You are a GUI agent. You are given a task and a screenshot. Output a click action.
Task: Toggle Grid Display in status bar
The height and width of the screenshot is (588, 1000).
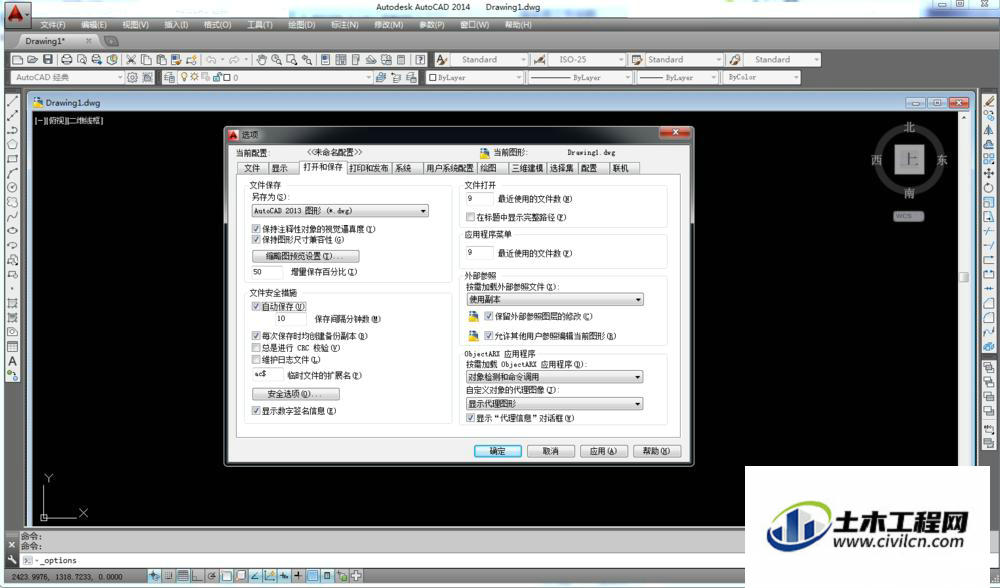183,576
